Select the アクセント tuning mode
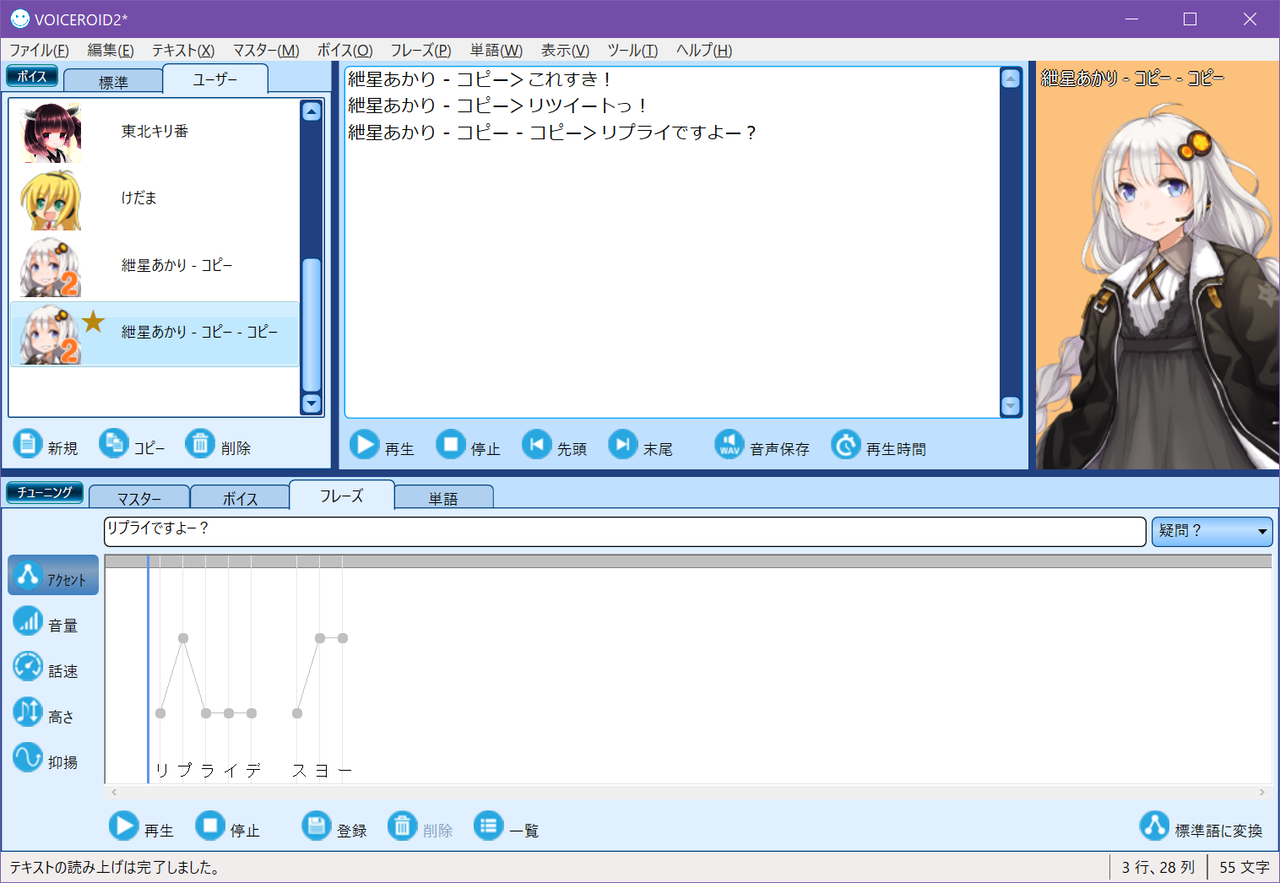 (53, 576)
